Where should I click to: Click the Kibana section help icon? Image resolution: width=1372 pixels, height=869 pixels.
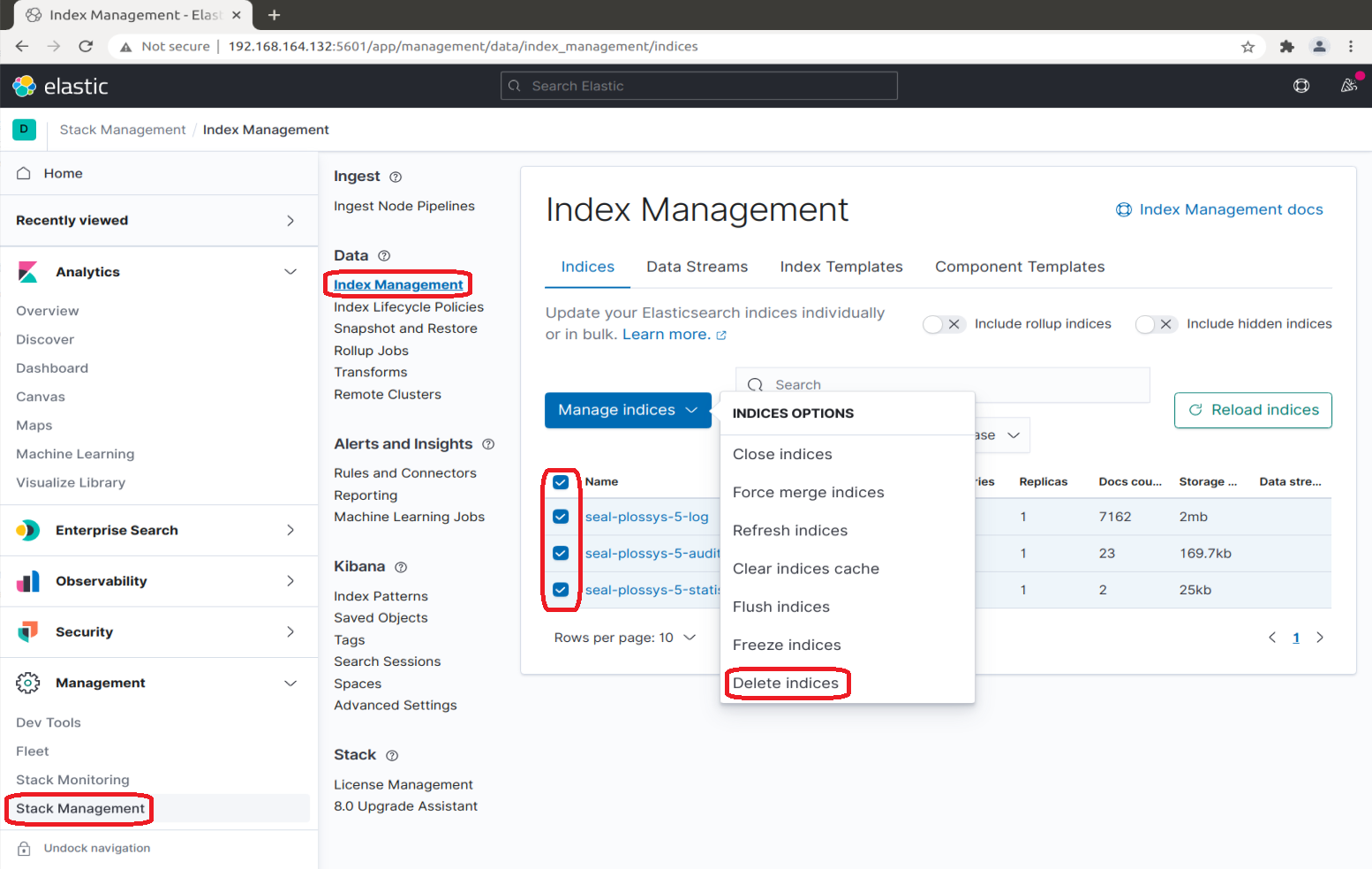tap(401, 567)
